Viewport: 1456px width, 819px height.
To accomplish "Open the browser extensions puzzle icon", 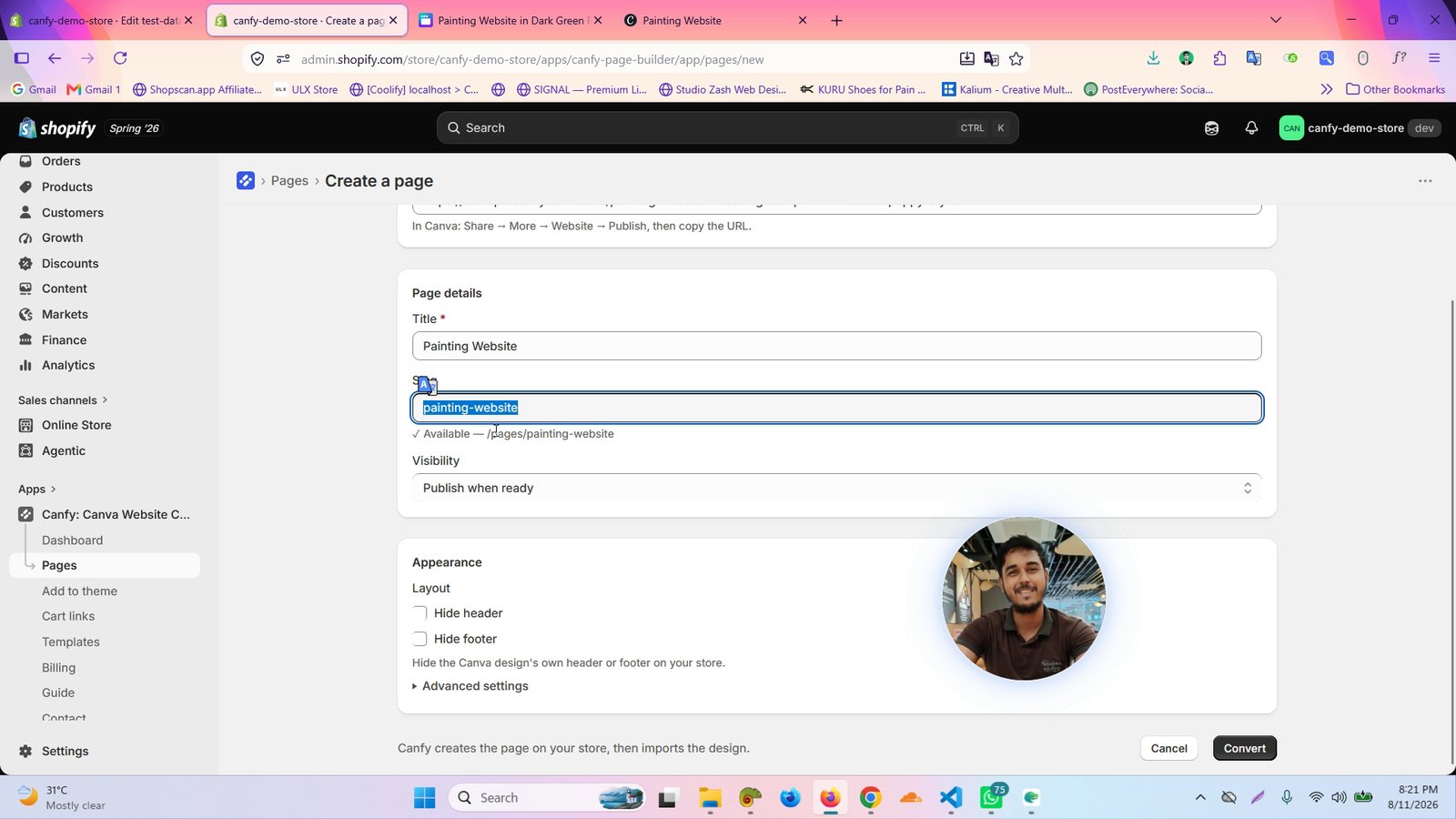I will 1219,58.
